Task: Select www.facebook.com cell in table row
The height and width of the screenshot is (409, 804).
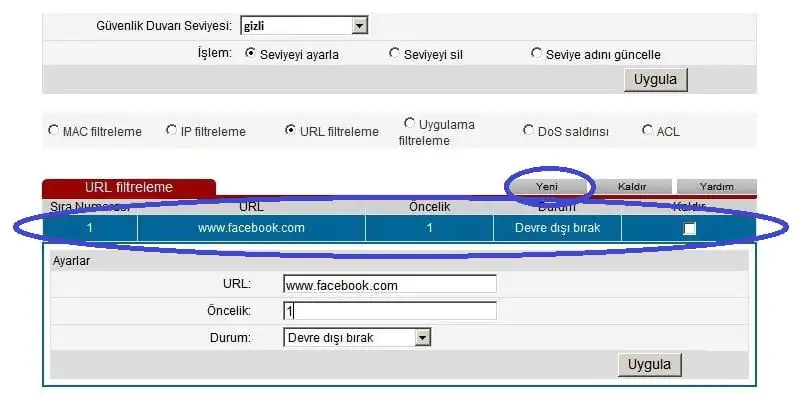Action: [x=251, y=228]
